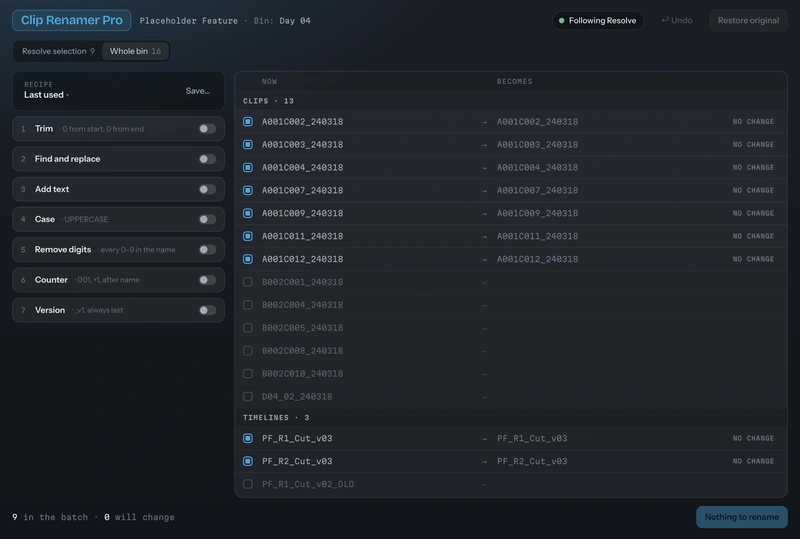Screen dimensions: 800x539
Task: Turn on the Add text step
Action: point(207,189)
